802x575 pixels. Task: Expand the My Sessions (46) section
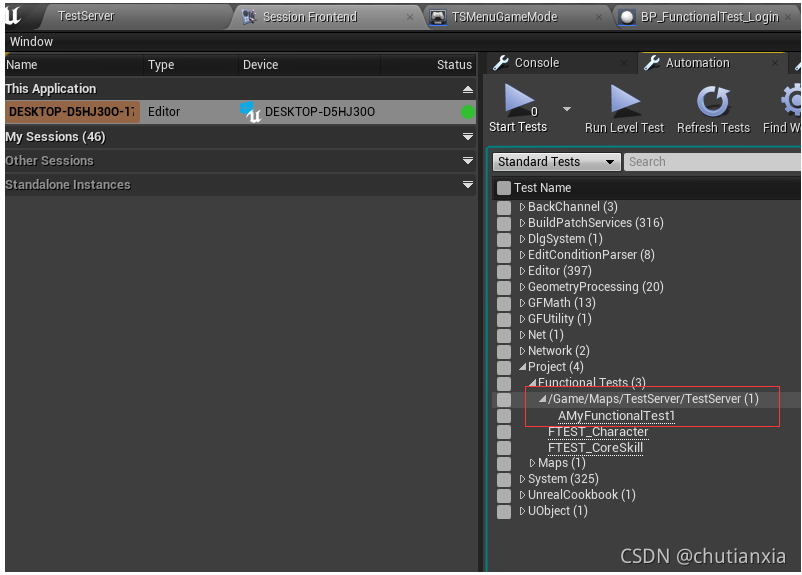(x=467, y=137)
